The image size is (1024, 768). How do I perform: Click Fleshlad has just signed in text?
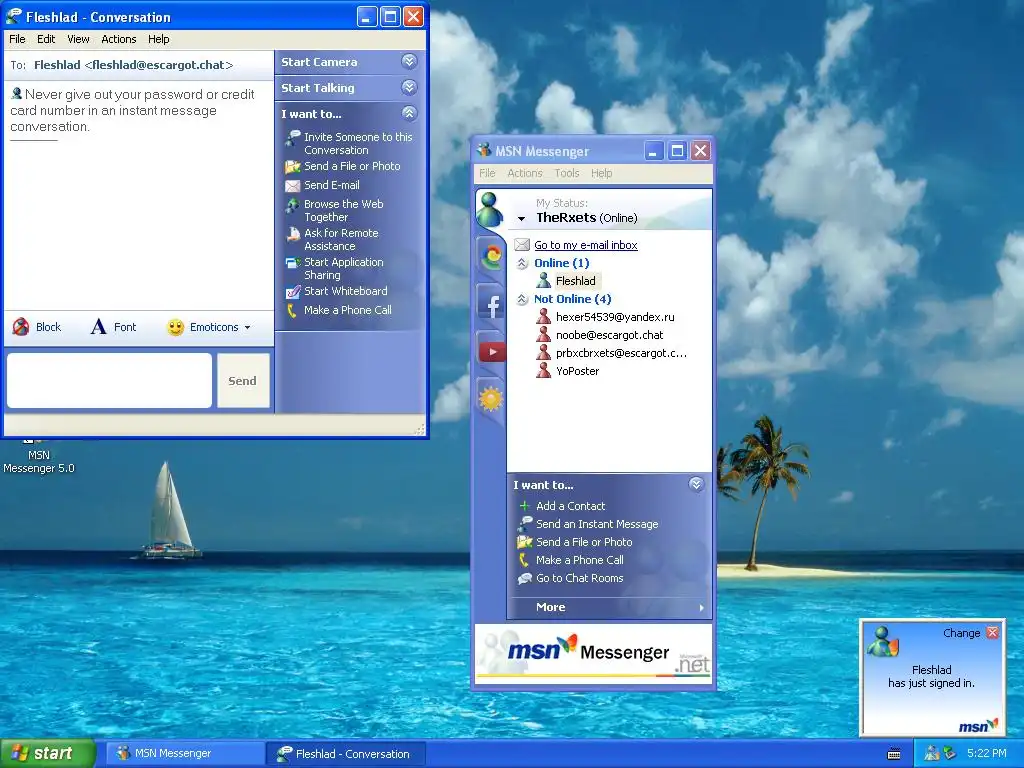tap(931, 677)
